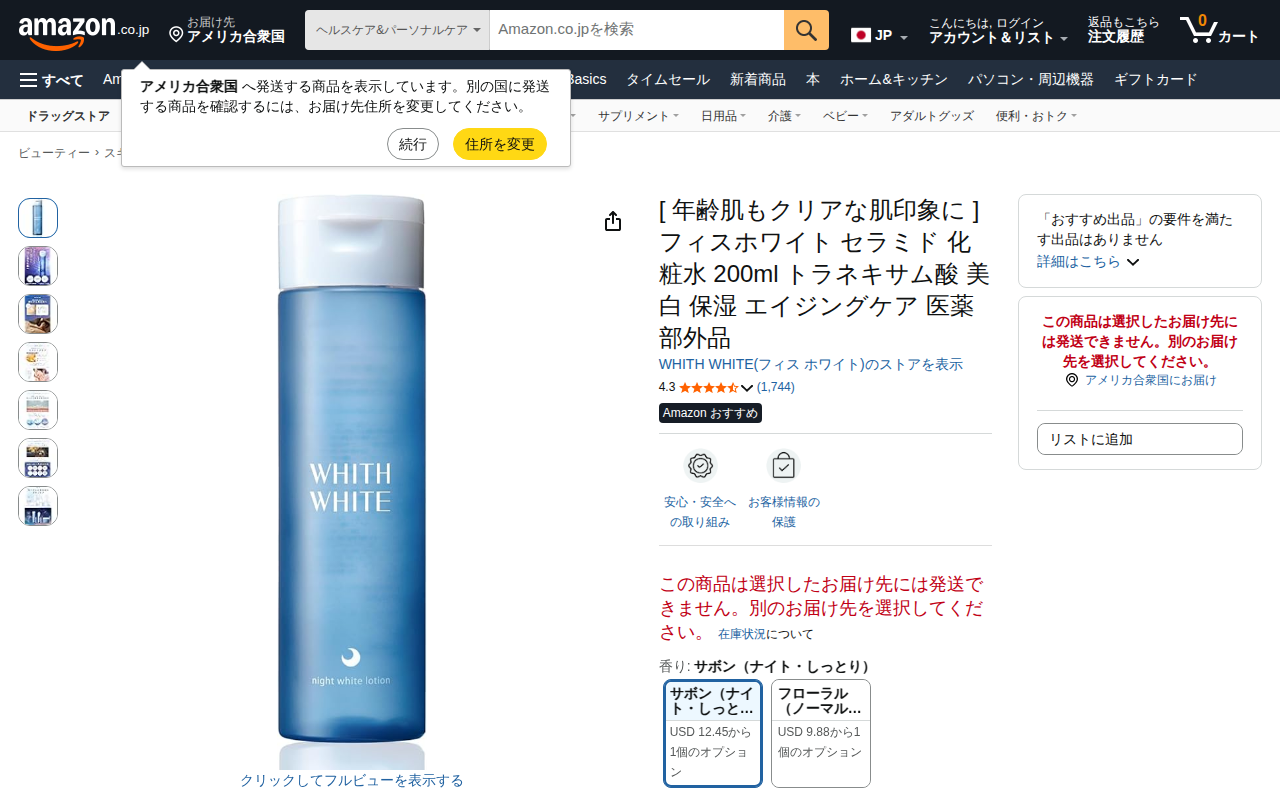This screenshot has height=800, width=1280.
Task: Open the JP language selector dropdown
Action: [x=880, y=36]
